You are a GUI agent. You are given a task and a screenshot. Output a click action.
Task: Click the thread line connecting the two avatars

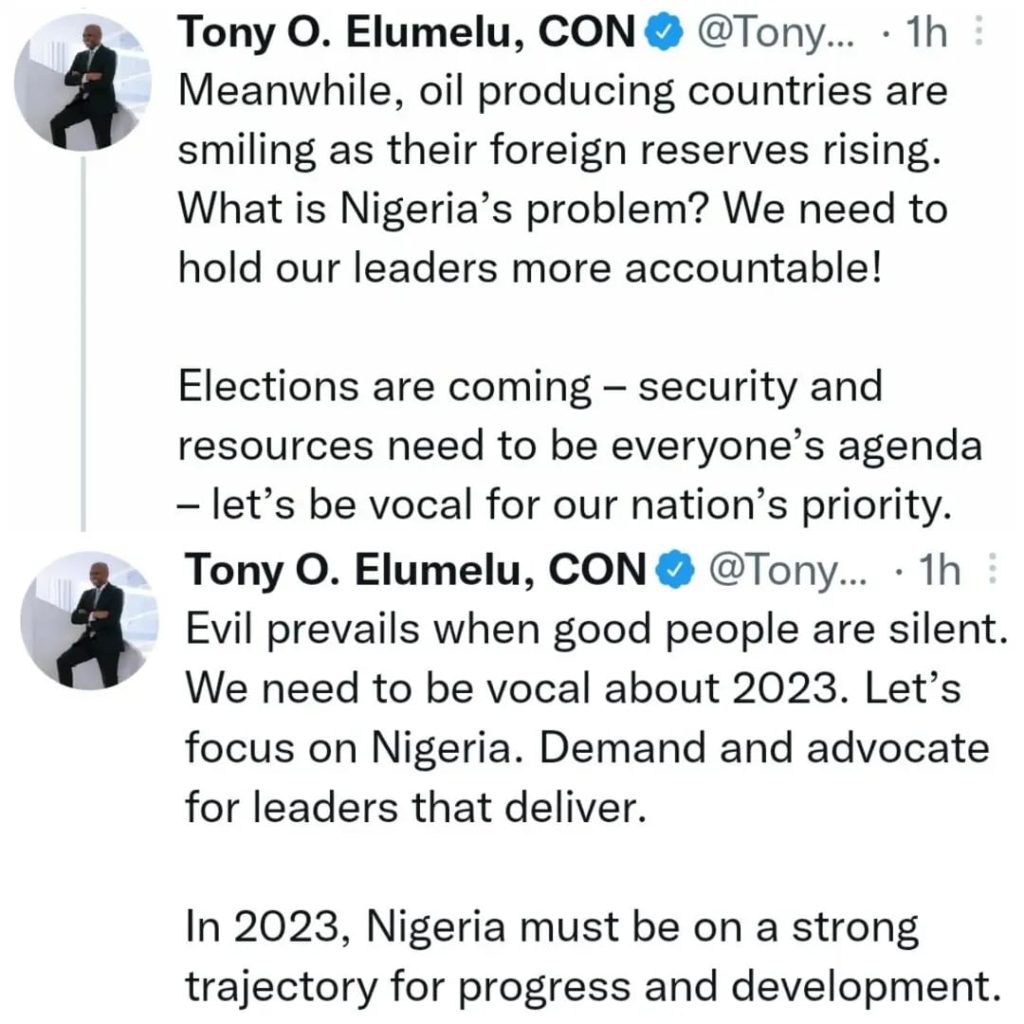84,340
